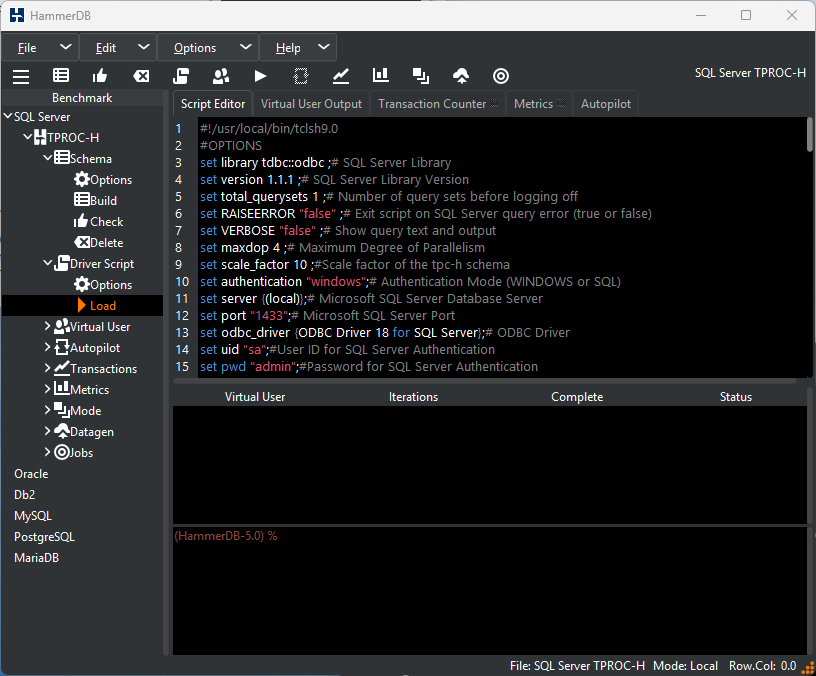Collapse the TPROC-H tree node
This screenshot has width=816, height=676.
(x=28, y=137)
